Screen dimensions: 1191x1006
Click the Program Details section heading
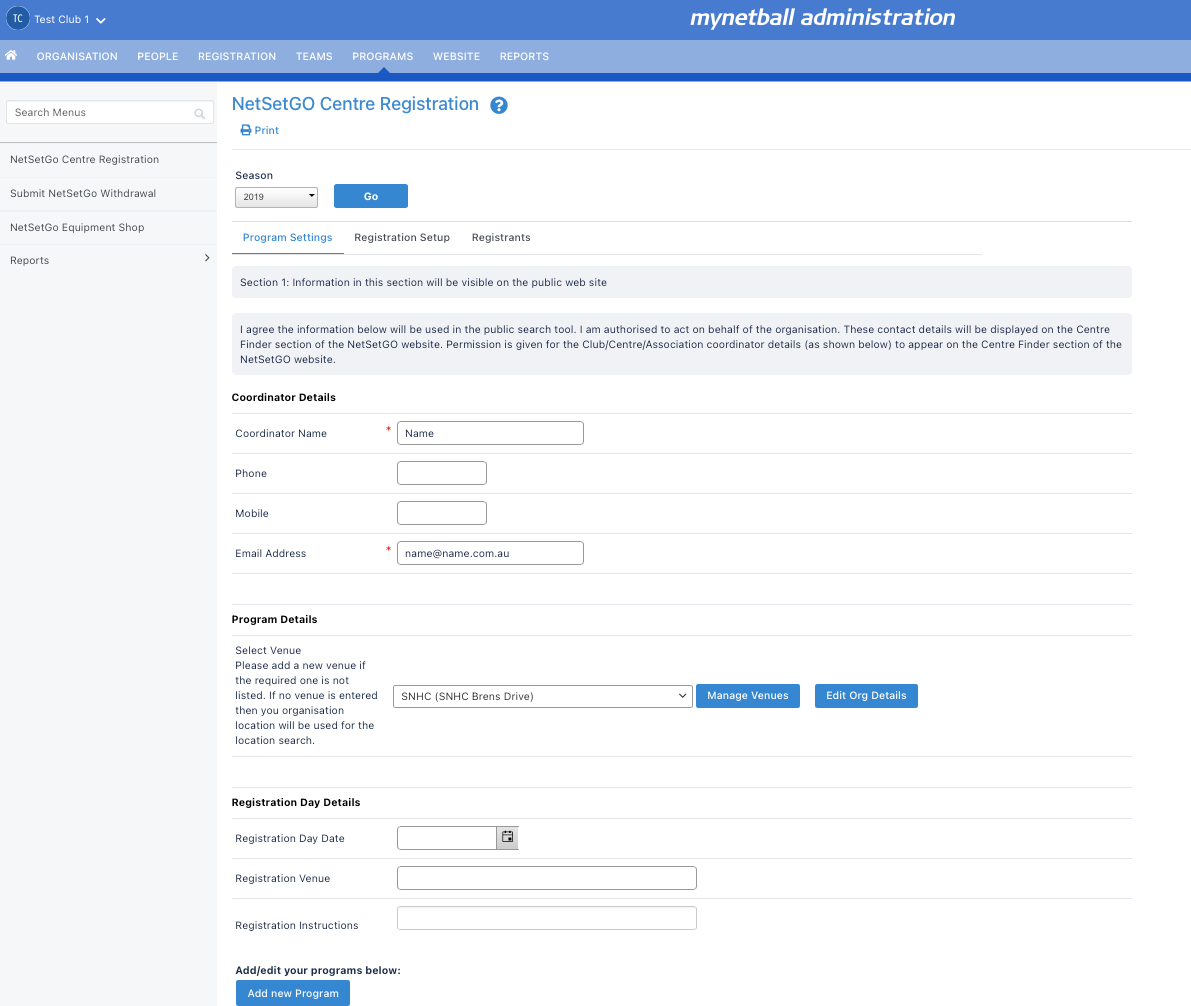click(x=274, y=619)
